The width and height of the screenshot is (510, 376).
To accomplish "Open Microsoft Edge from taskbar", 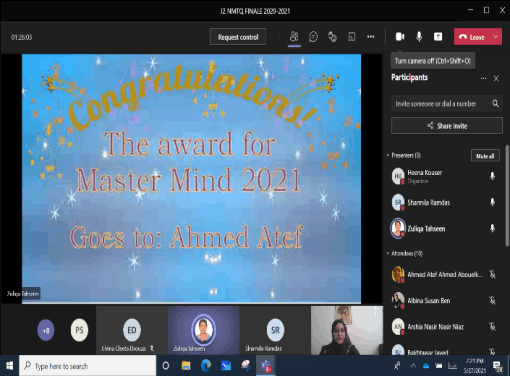I will point(206,366).
